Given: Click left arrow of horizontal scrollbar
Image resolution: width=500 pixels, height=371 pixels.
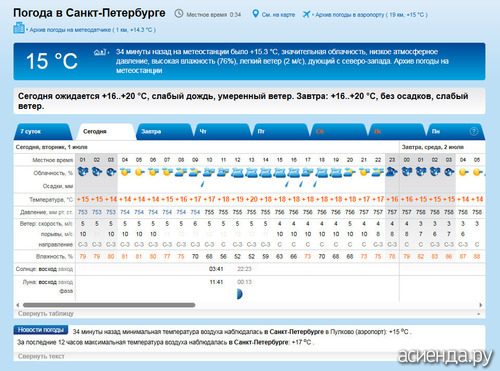Looking at the screenshot, I should (18, 305).
